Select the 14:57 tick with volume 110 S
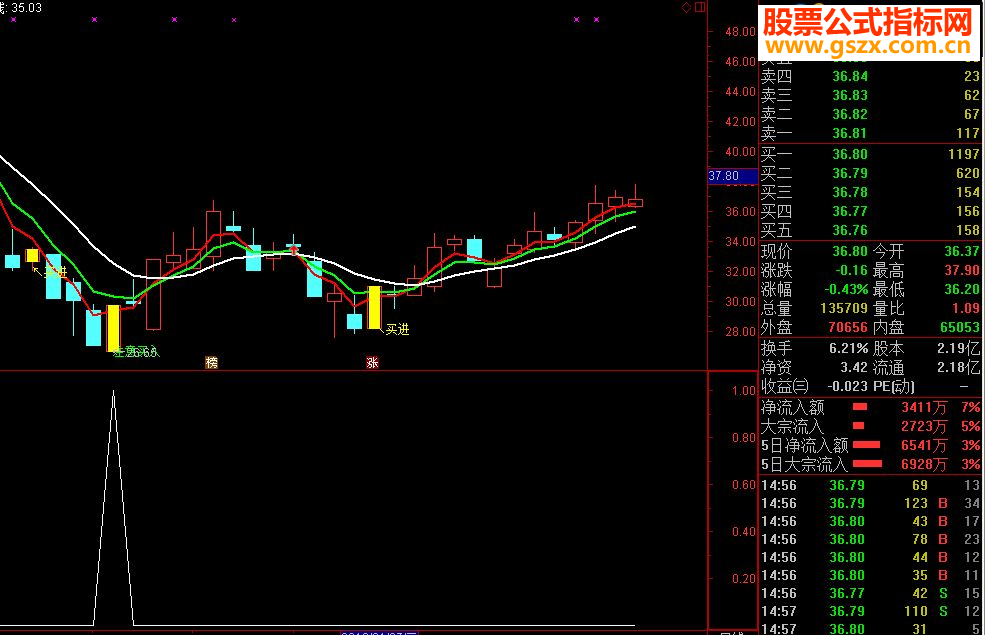This screenshot has width=985, height=635. 870,611
